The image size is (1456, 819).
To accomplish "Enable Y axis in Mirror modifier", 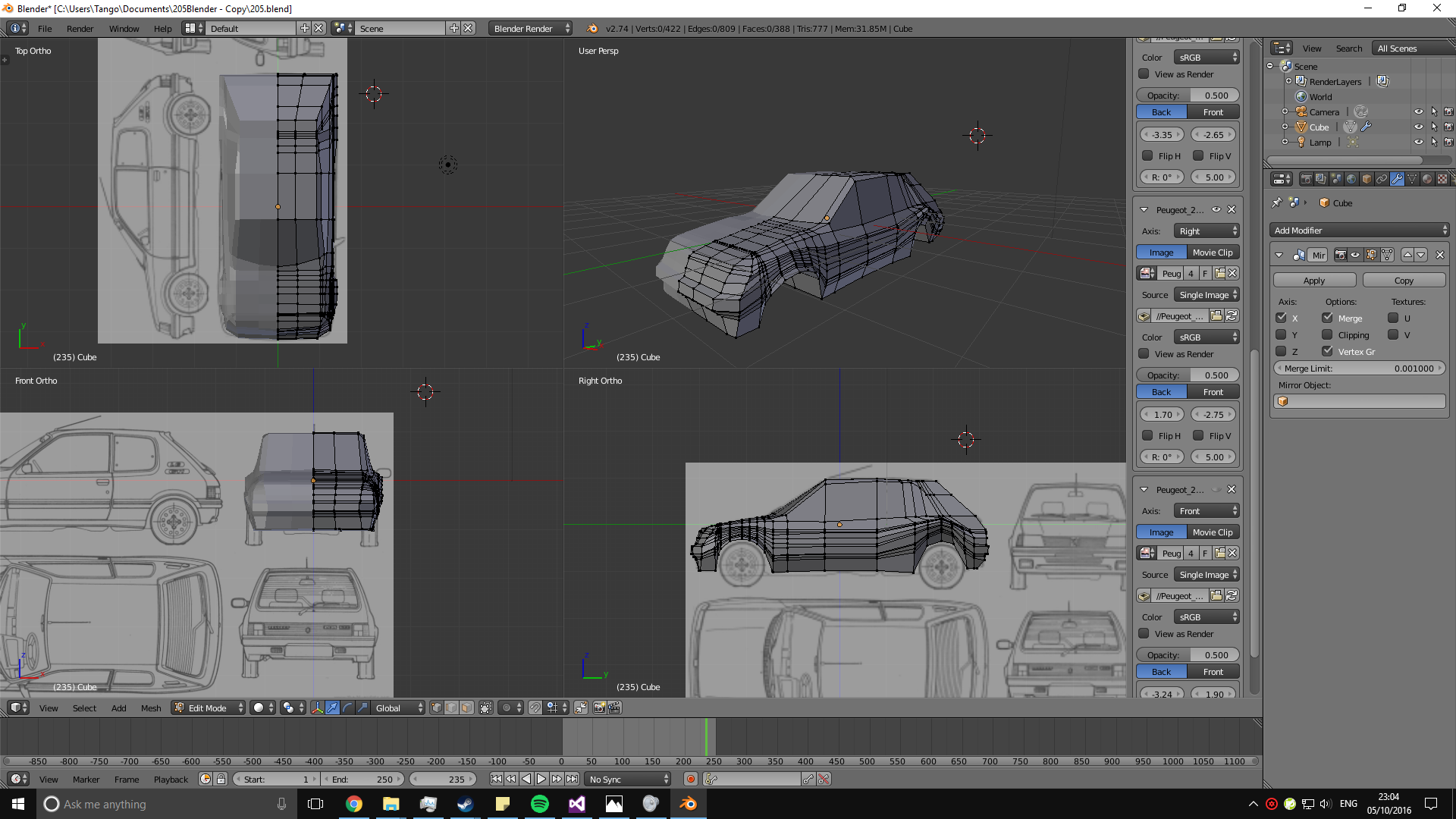I will click(x=1281, y=334).
